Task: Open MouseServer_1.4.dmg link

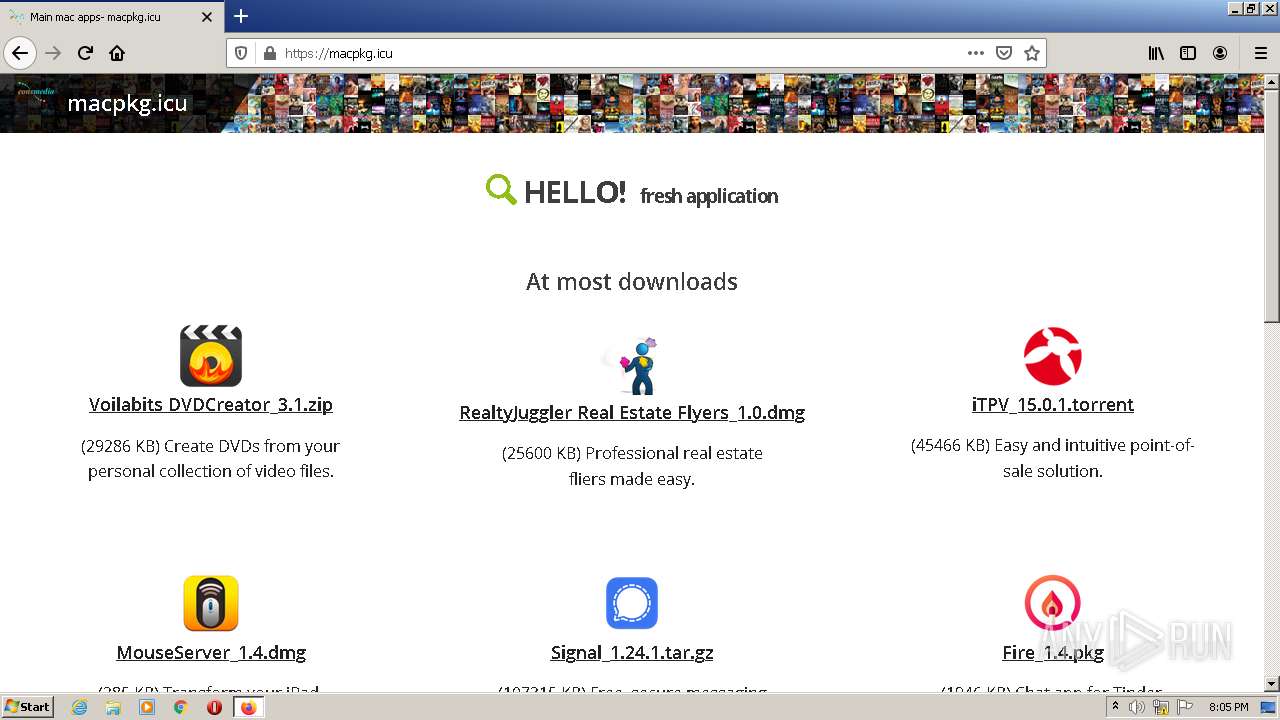Action: 211,653
